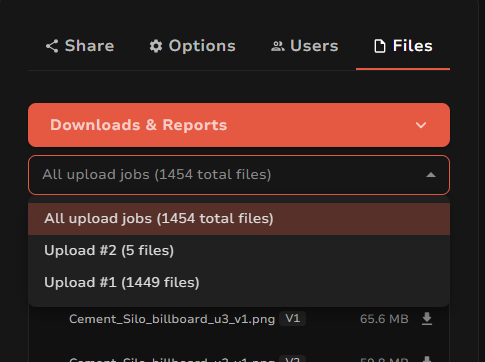Open the Users tab
The width and height of the screenshot is (485, 362).
coord(305,46)
